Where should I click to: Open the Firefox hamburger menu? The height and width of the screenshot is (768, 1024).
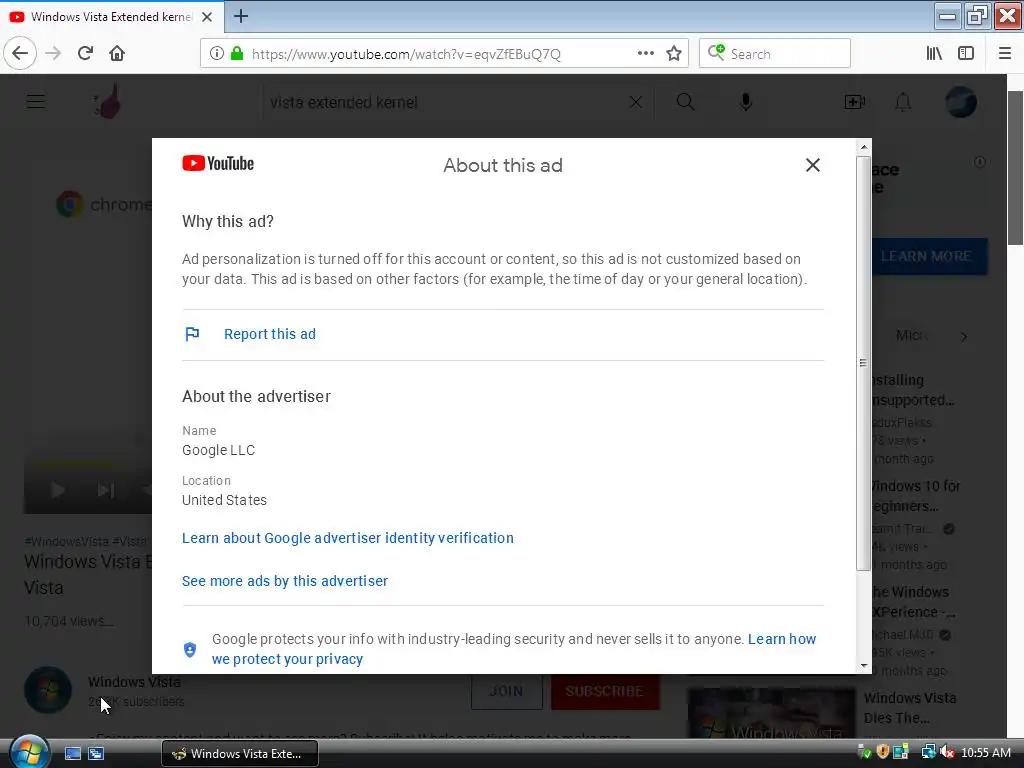click(x=1005, y=54)
